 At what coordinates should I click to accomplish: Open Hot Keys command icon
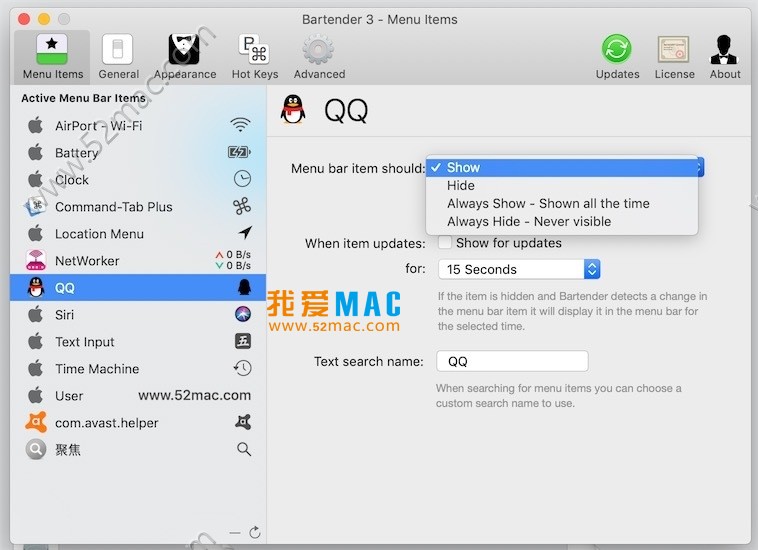pyautogui.click(x=255, y=49)
